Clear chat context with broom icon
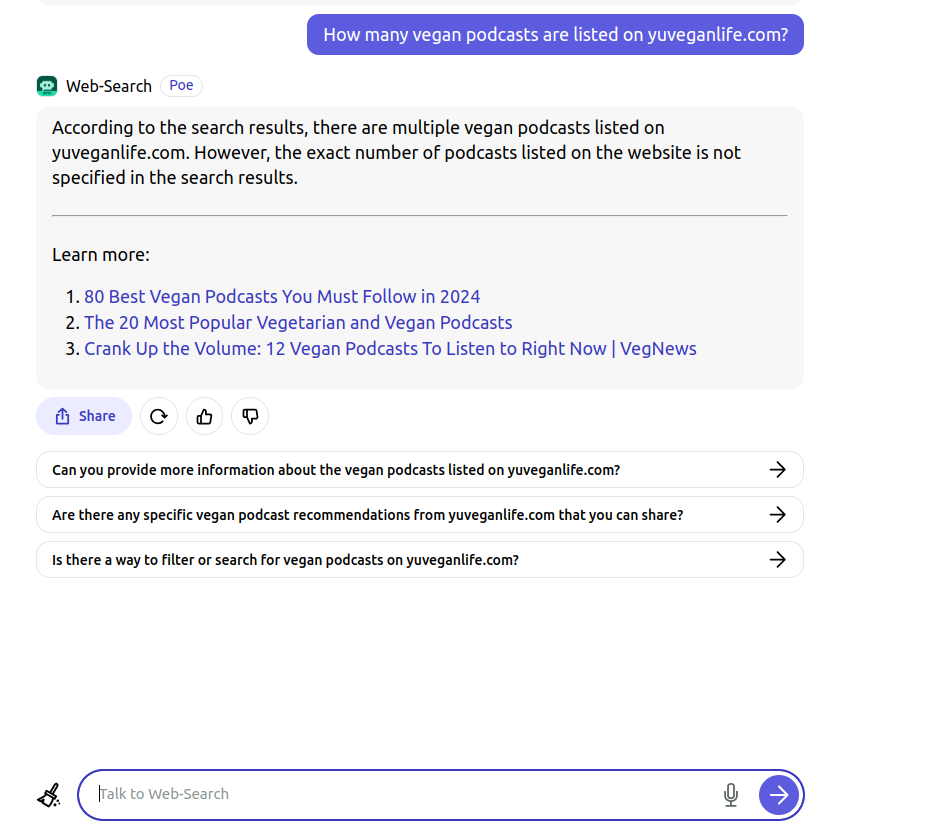The image size is (926, 826). pos(49,795)
